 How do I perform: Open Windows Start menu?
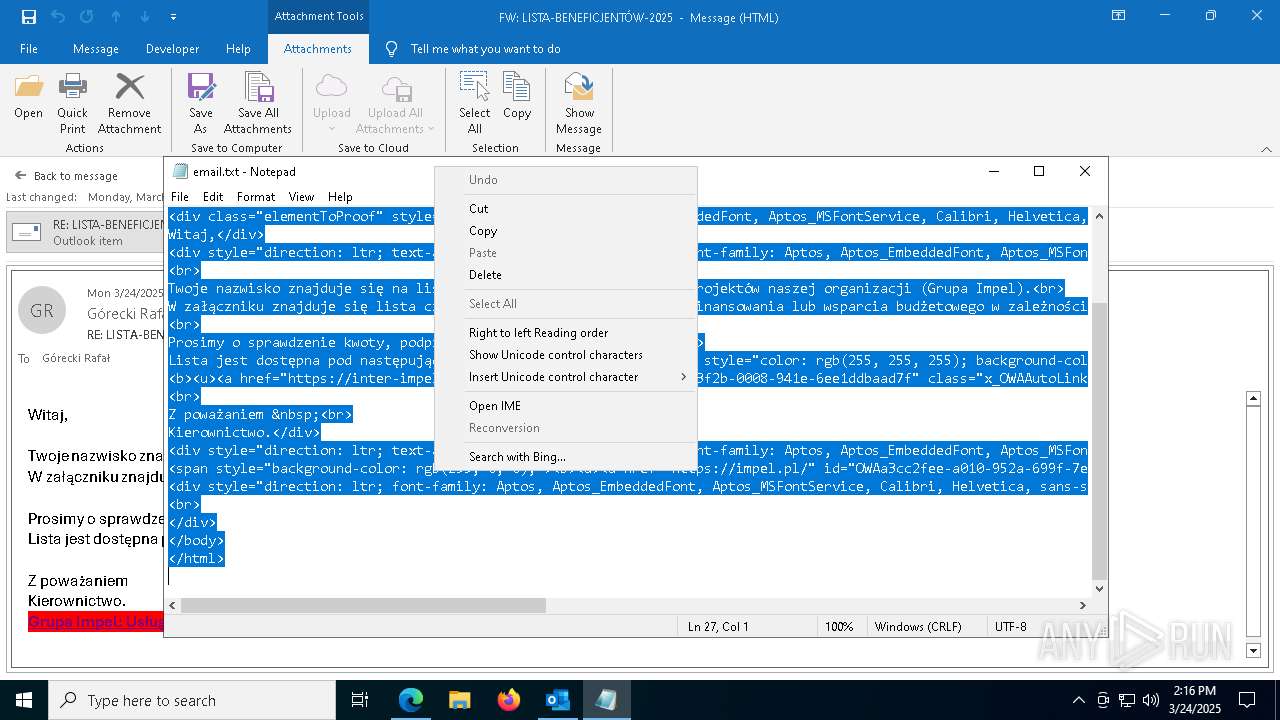[x=24, y=700]
